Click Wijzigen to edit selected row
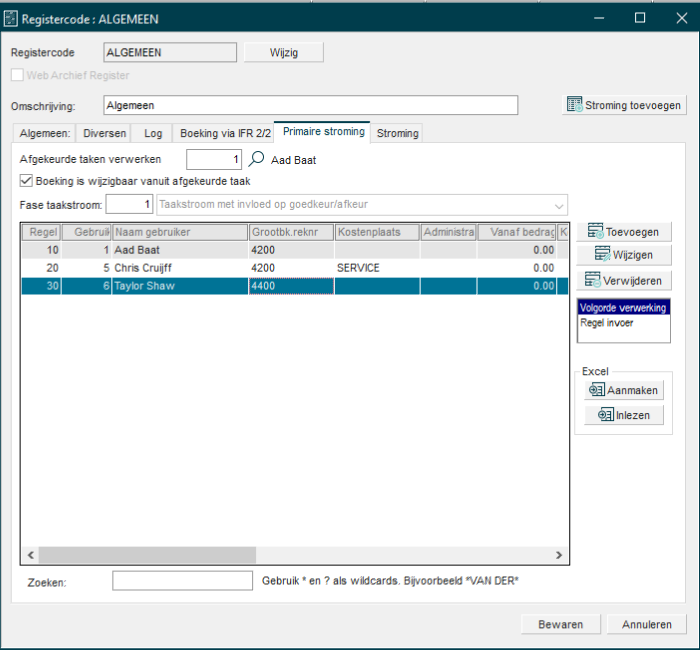This screenshot has width=700, height=650. click(624, 255)
